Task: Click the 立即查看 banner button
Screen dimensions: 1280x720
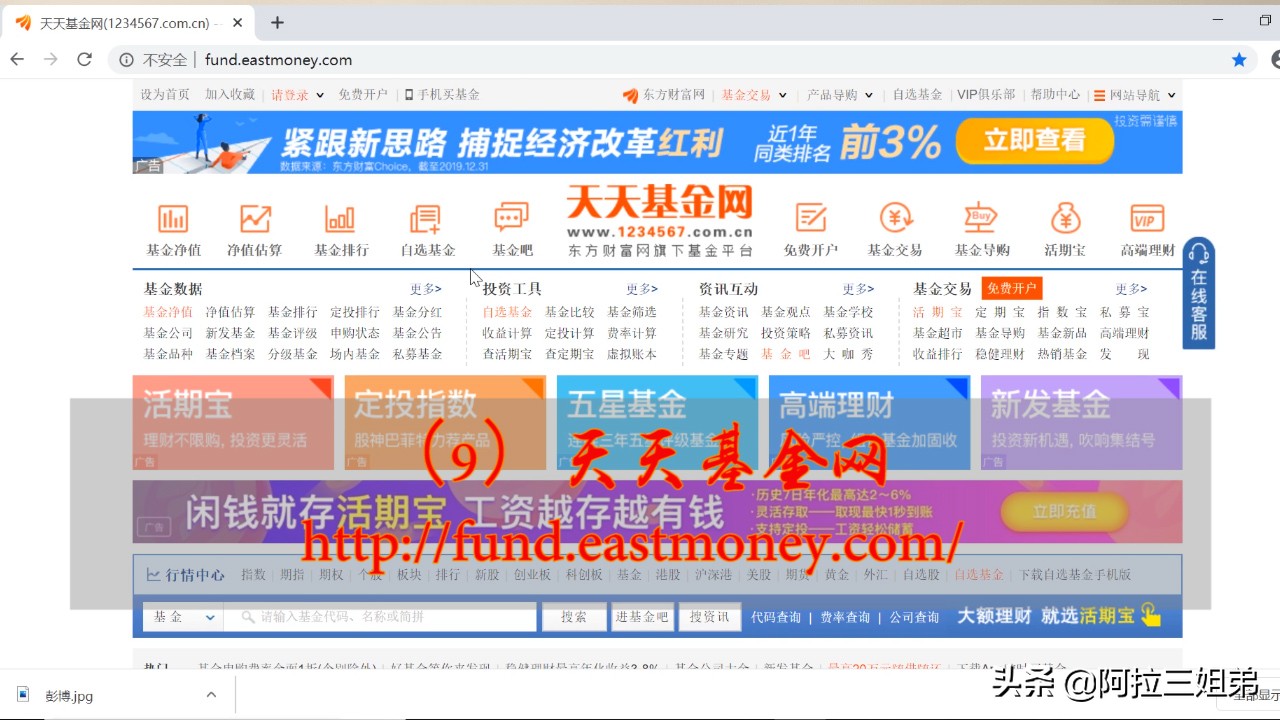Action: coord(1034,142)
